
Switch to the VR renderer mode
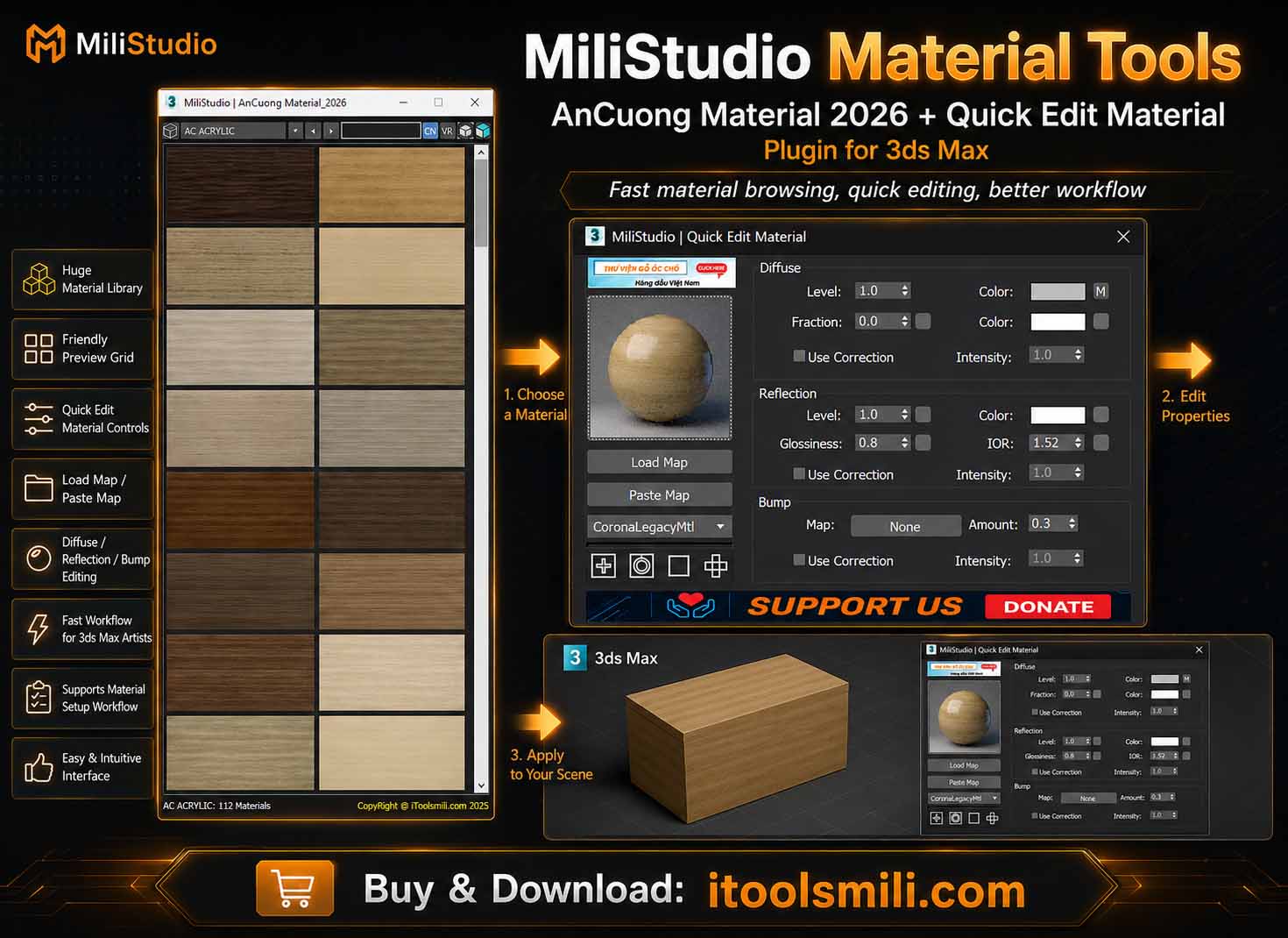pos(448,131)
